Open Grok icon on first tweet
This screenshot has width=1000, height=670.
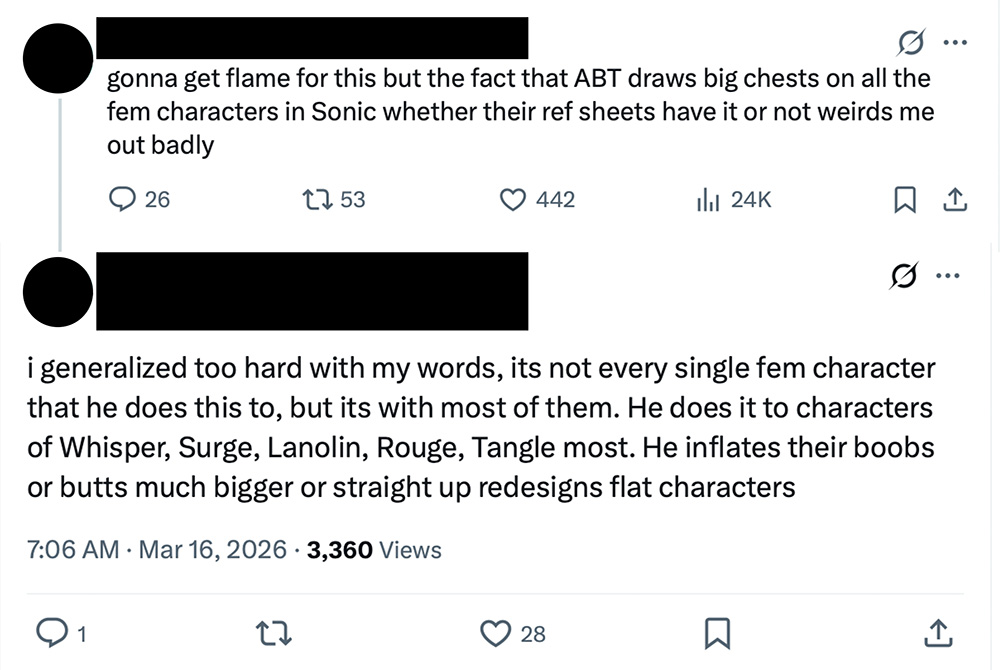click(911, 43)
